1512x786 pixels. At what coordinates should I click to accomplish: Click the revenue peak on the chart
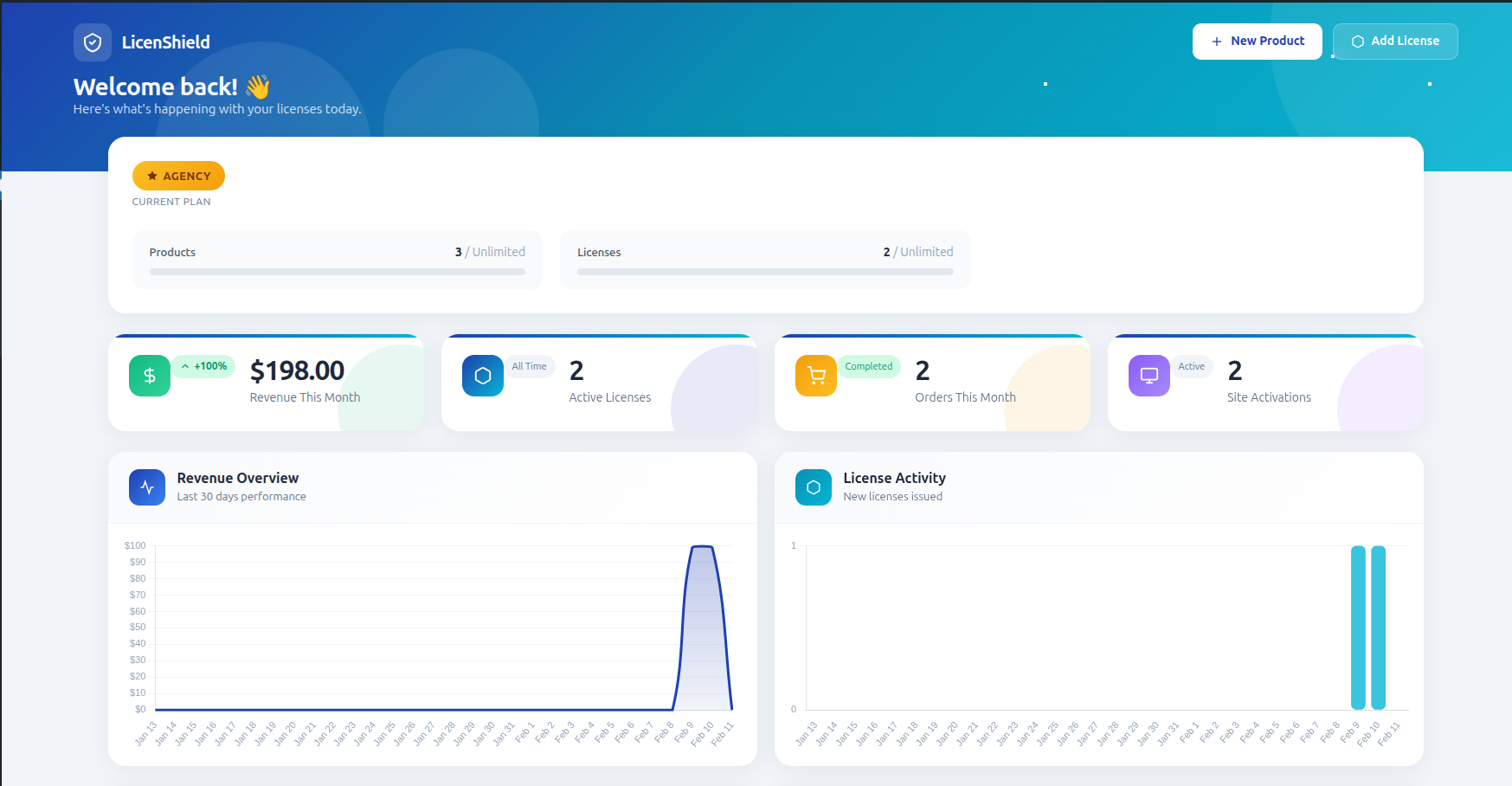point(702,547)
